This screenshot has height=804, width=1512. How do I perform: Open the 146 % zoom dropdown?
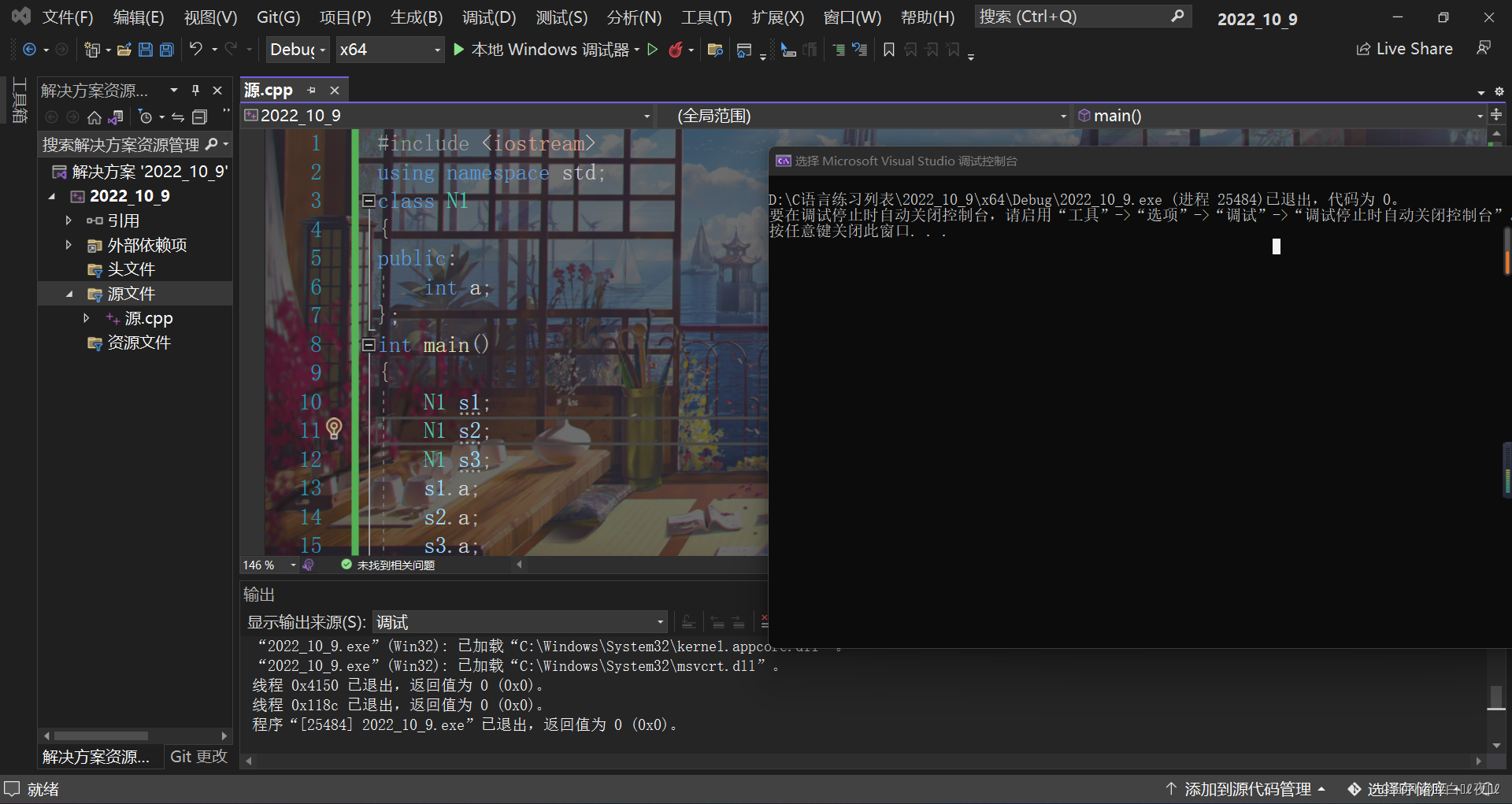coord(294,565)
